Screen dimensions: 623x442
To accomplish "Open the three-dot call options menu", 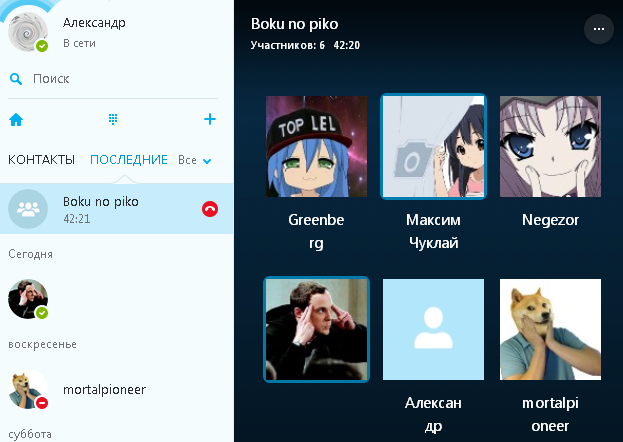I will (598, 29).
